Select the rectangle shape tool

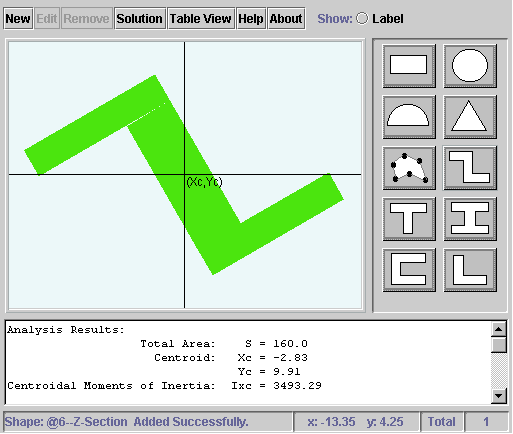[409, 66]
